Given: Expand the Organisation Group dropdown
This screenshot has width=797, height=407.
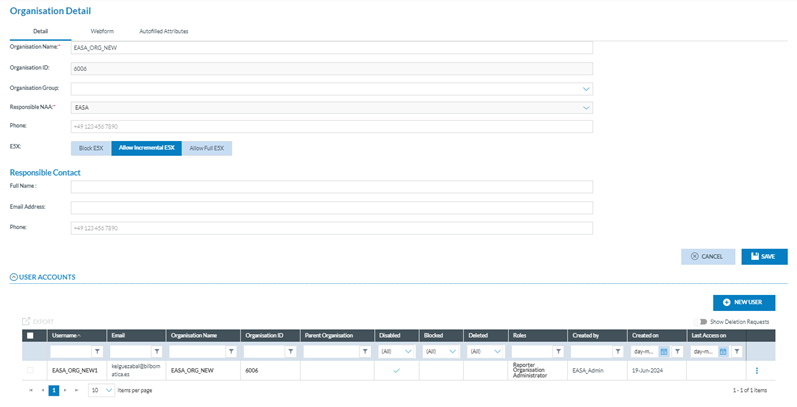Looking at the screenshot, I should [x=586, y=88].
